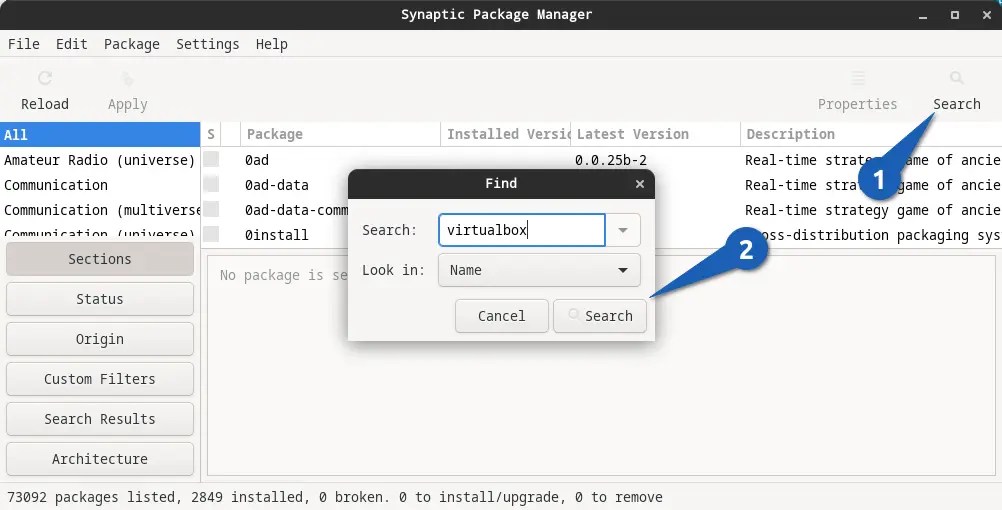Screen dimensions: 1002x510
Task: Click version 0.0.25b-2 cell
Action: [x=611, y=160]
